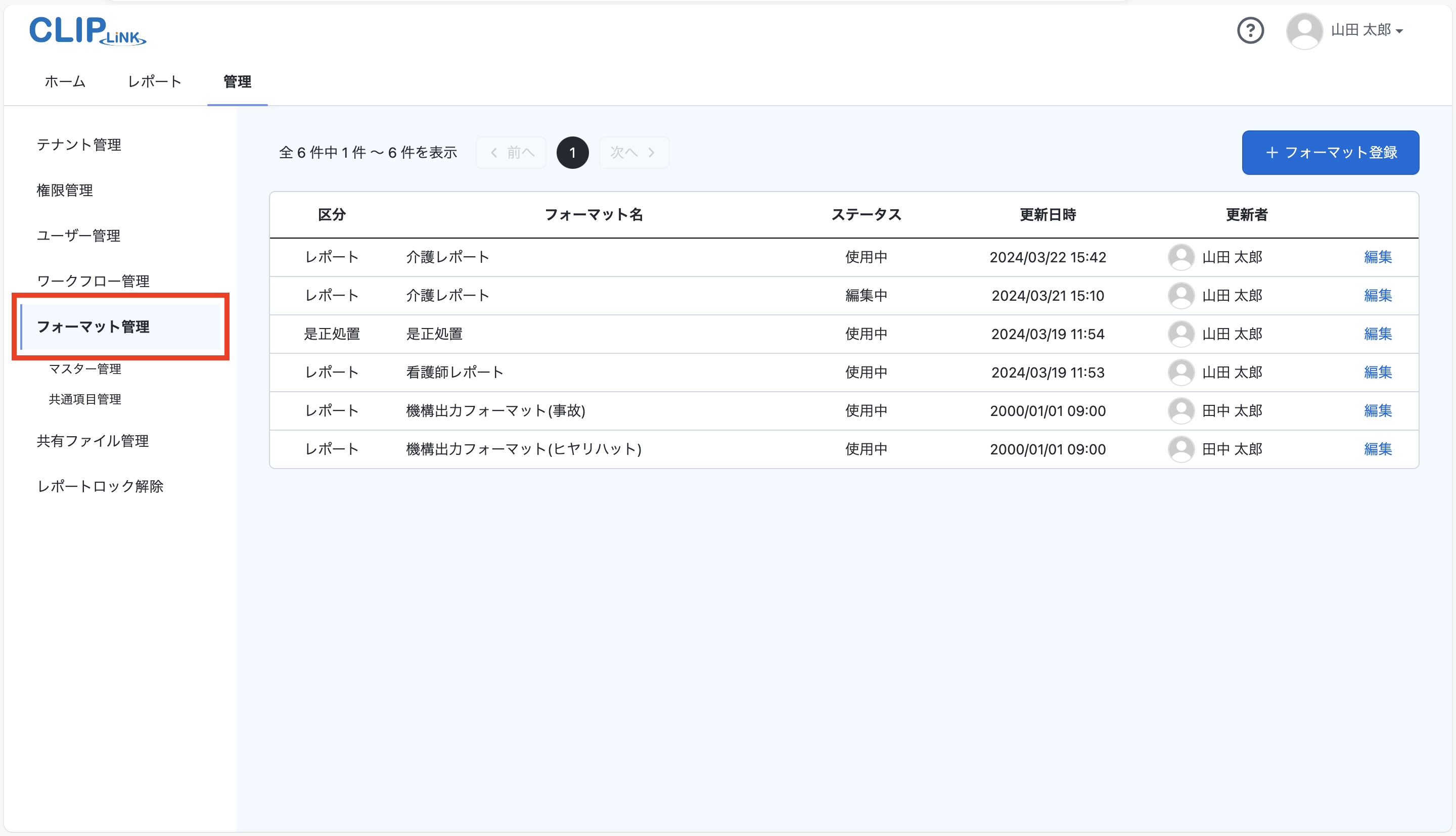This screenshot has width=1456, height=836.
Task: Select page number 1 in pagination
Action: click(x=572, y=153)
